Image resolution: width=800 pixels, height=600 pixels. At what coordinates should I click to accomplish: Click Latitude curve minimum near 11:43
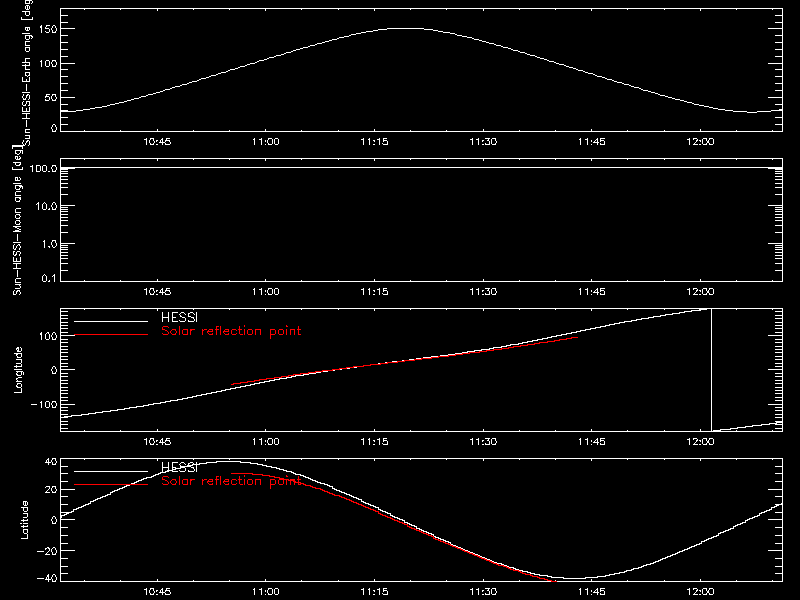click(577, 579)
